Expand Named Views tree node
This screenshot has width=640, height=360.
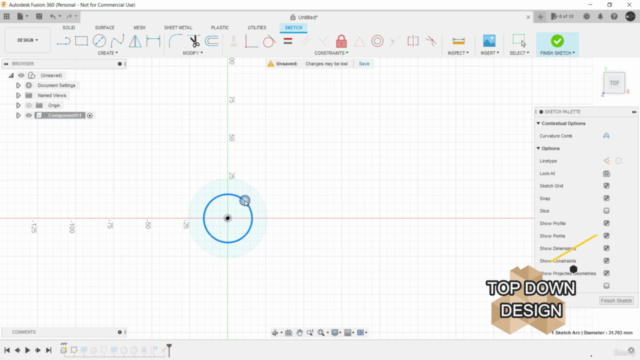(x=18, y=96)
